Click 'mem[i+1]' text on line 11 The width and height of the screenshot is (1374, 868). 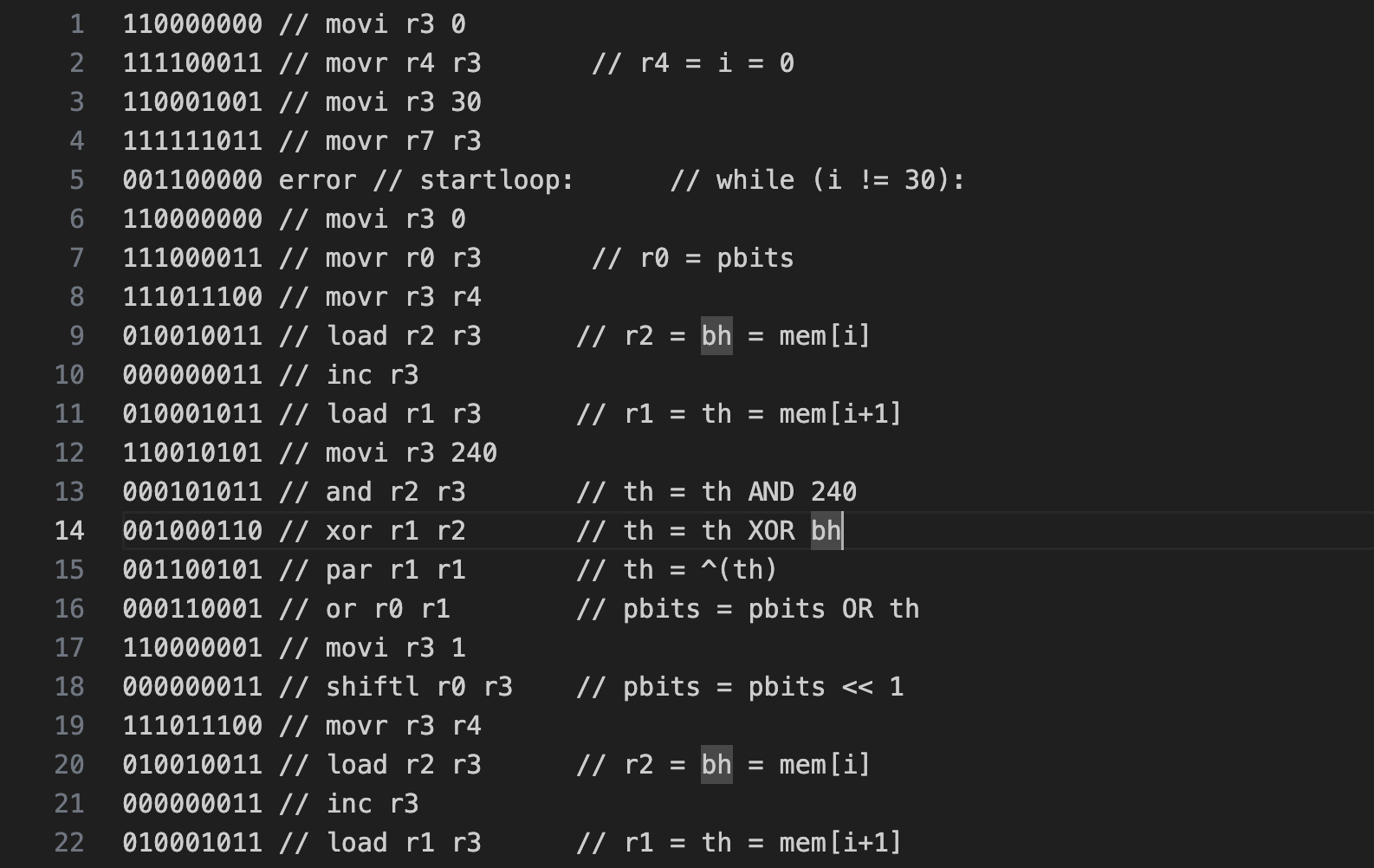[x=840, y=414]
